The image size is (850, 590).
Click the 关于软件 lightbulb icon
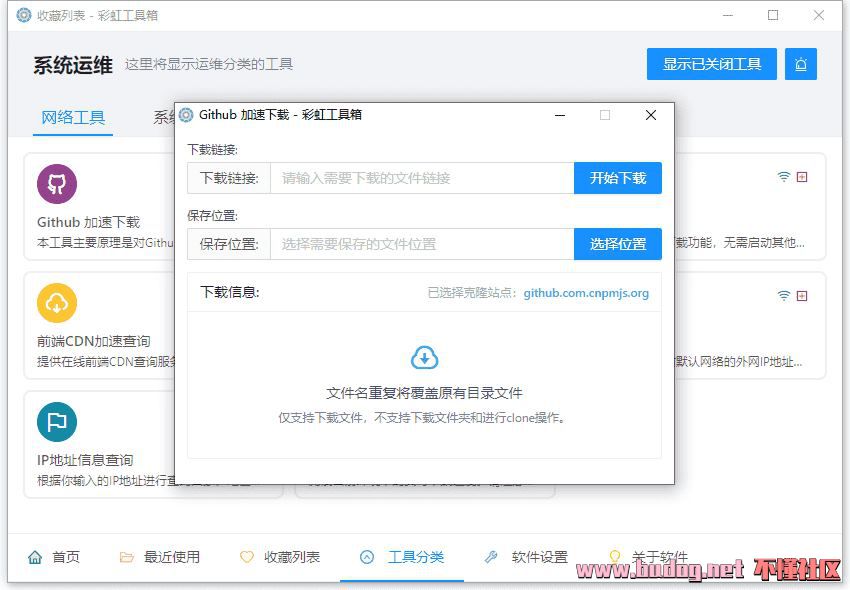(615, 556)
